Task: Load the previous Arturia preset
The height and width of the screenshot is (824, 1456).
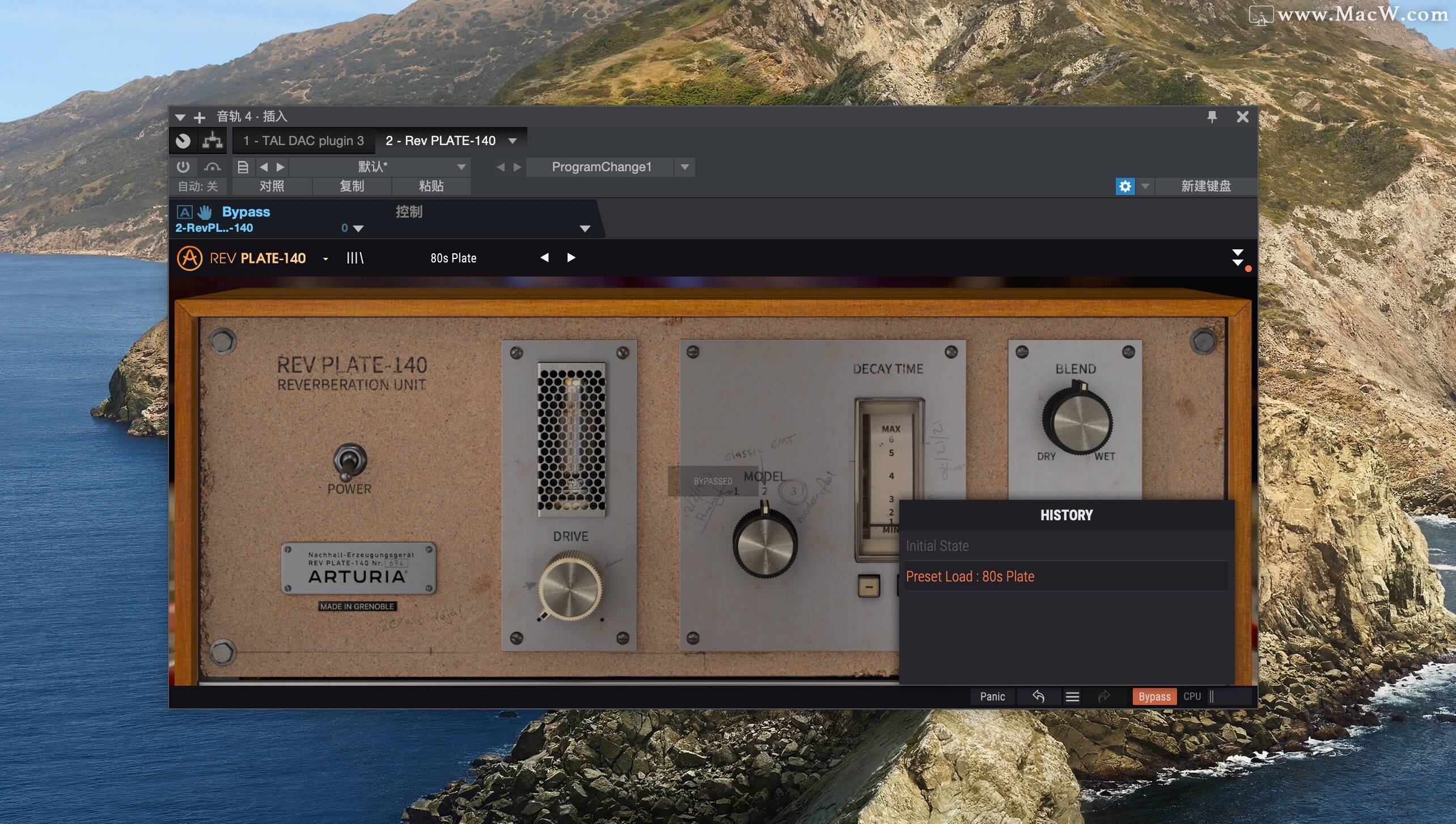Action: (x=544, y=257)
